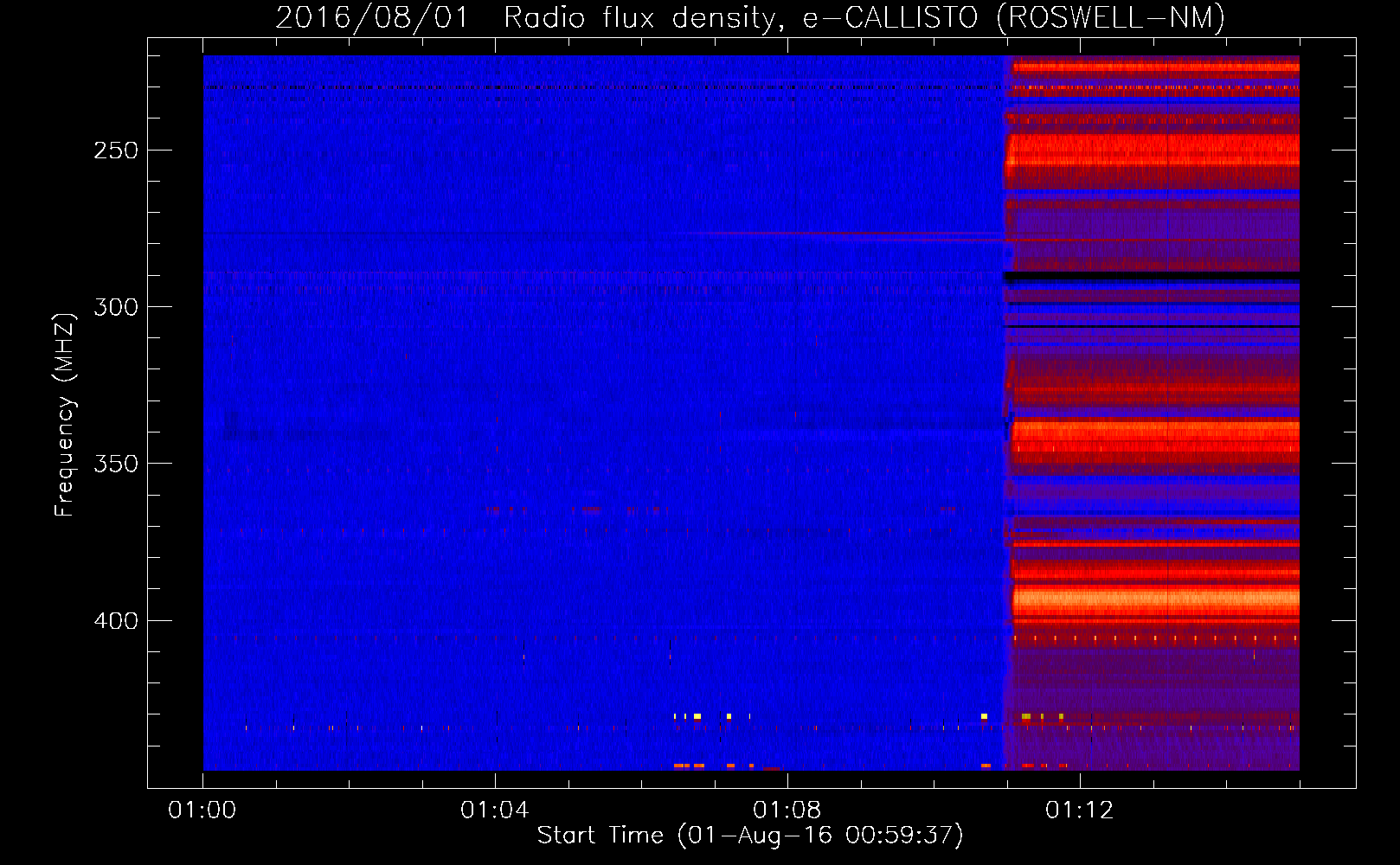Click the black band just above 300 MHz
Viewport: 1400px width, 865px height.
pyautogui.click(x=1151, y=277)
